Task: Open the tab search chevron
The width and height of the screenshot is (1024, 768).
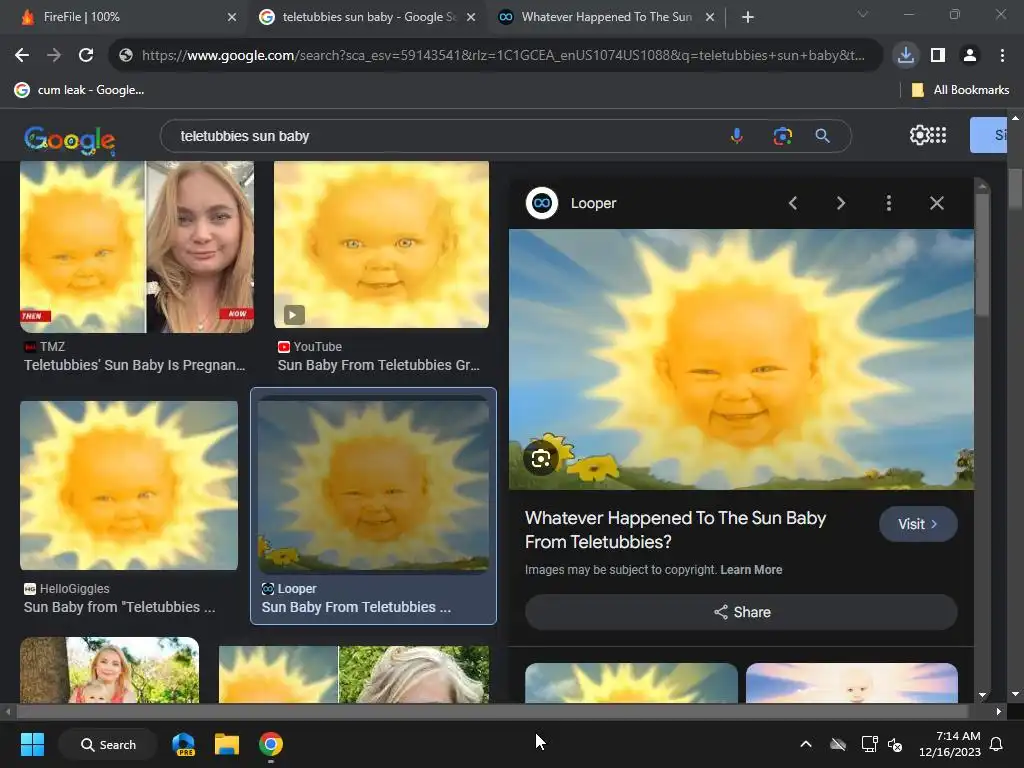Action: pyautogui.click(x=863, y=14)
